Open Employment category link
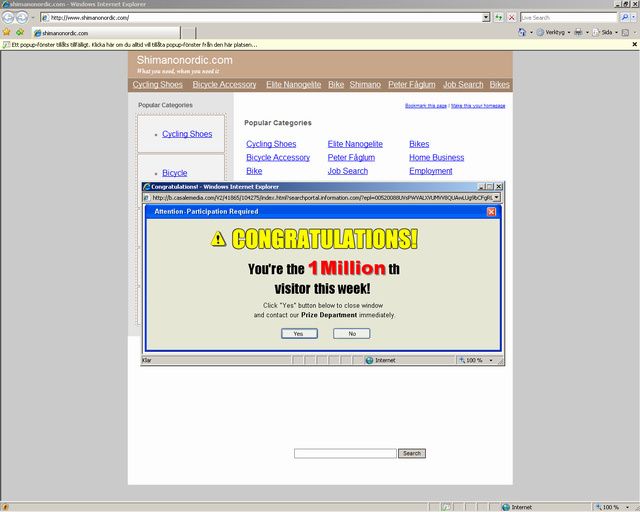The height and width of the screenshot is (512, 640). pyautogui.click(x=431, y=171)
